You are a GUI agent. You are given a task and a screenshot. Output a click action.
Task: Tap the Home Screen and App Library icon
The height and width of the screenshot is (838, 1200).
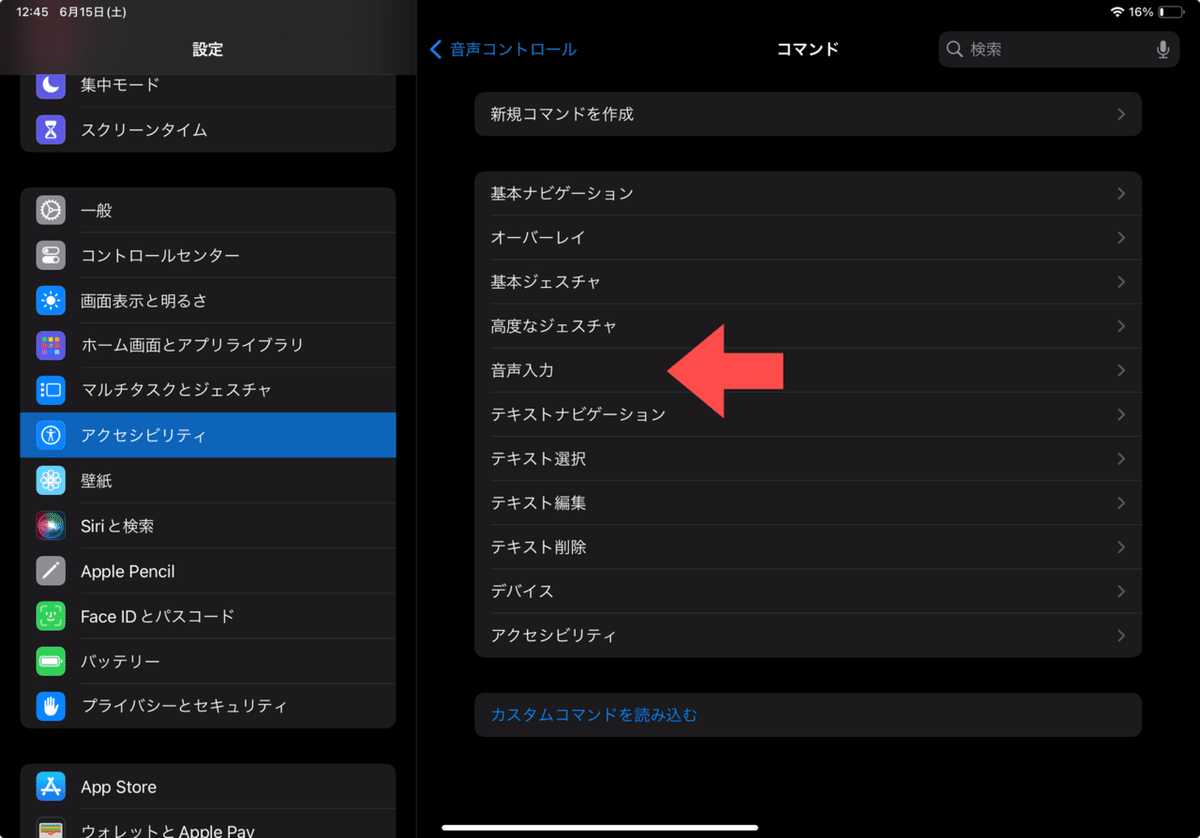51,345
